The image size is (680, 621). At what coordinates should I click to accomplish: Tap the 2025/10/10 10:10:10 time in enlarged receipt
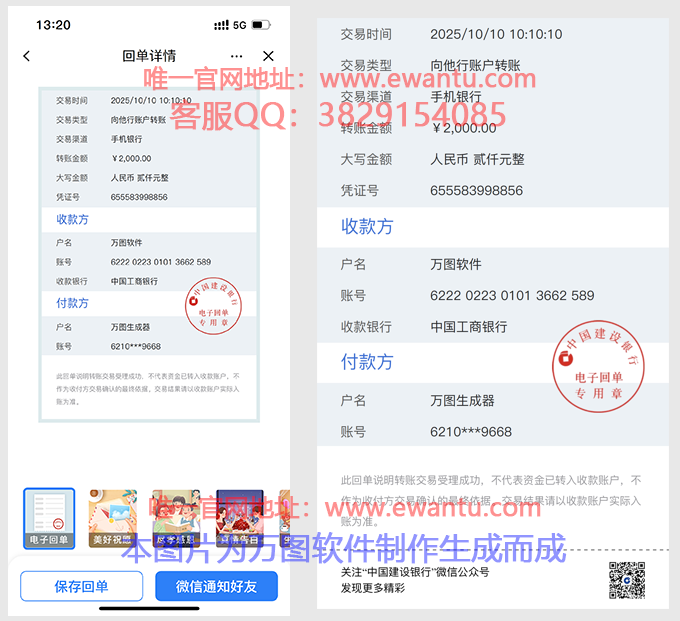coord(496,34)
